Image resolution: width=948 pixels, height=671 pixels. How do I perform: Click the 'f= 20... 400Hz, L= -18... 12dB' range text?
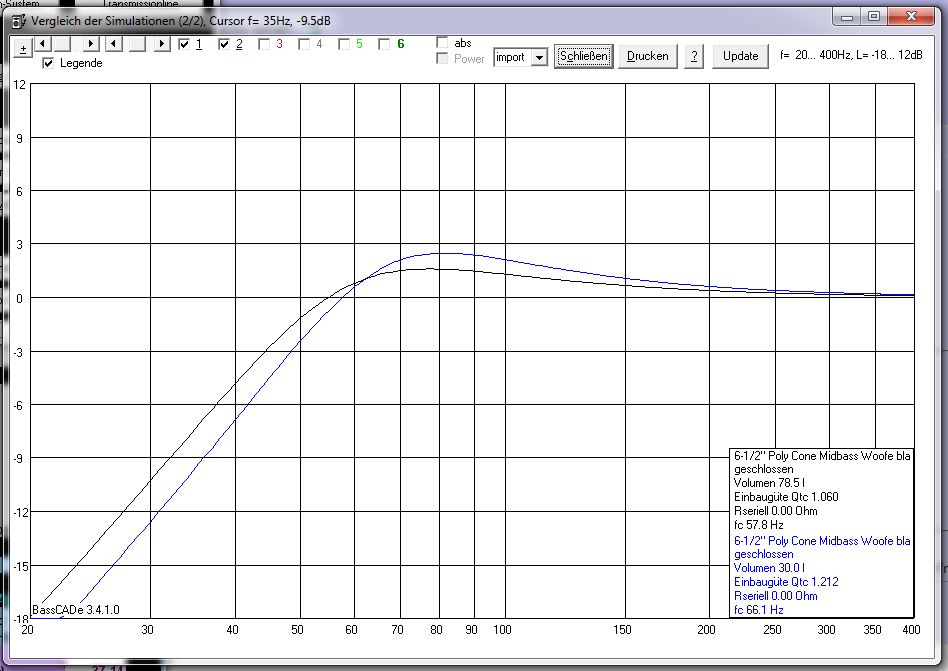(851, 55)
